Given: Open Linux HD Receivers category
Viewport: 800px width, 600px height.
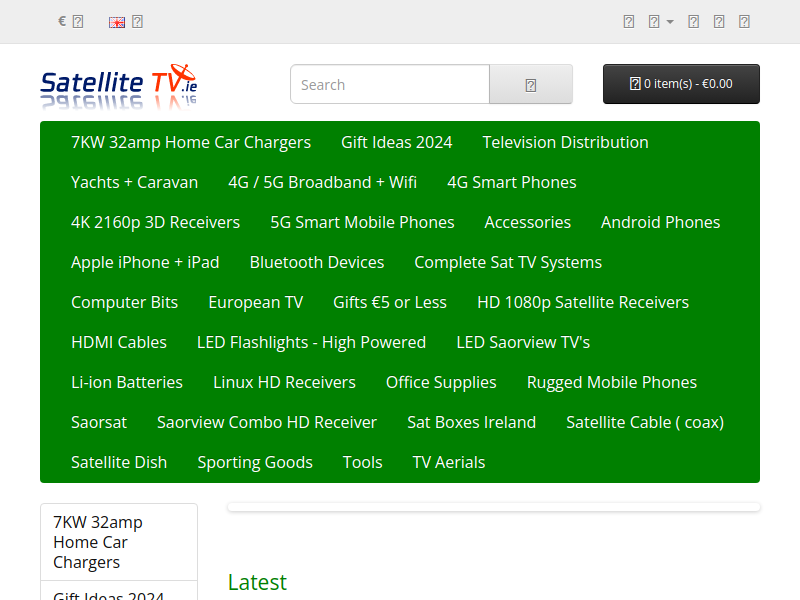Looking at the screenshot, I should [284, 382].
